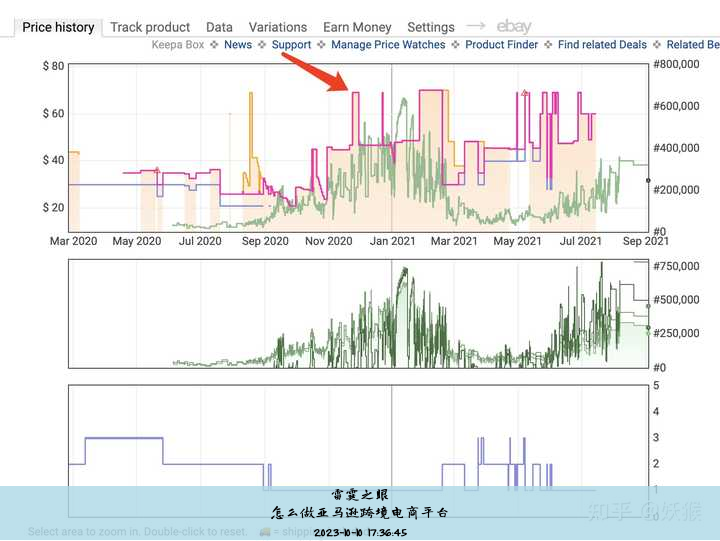Click the #600,000 rank axis label
720x541 pixels.
point(676,106)
